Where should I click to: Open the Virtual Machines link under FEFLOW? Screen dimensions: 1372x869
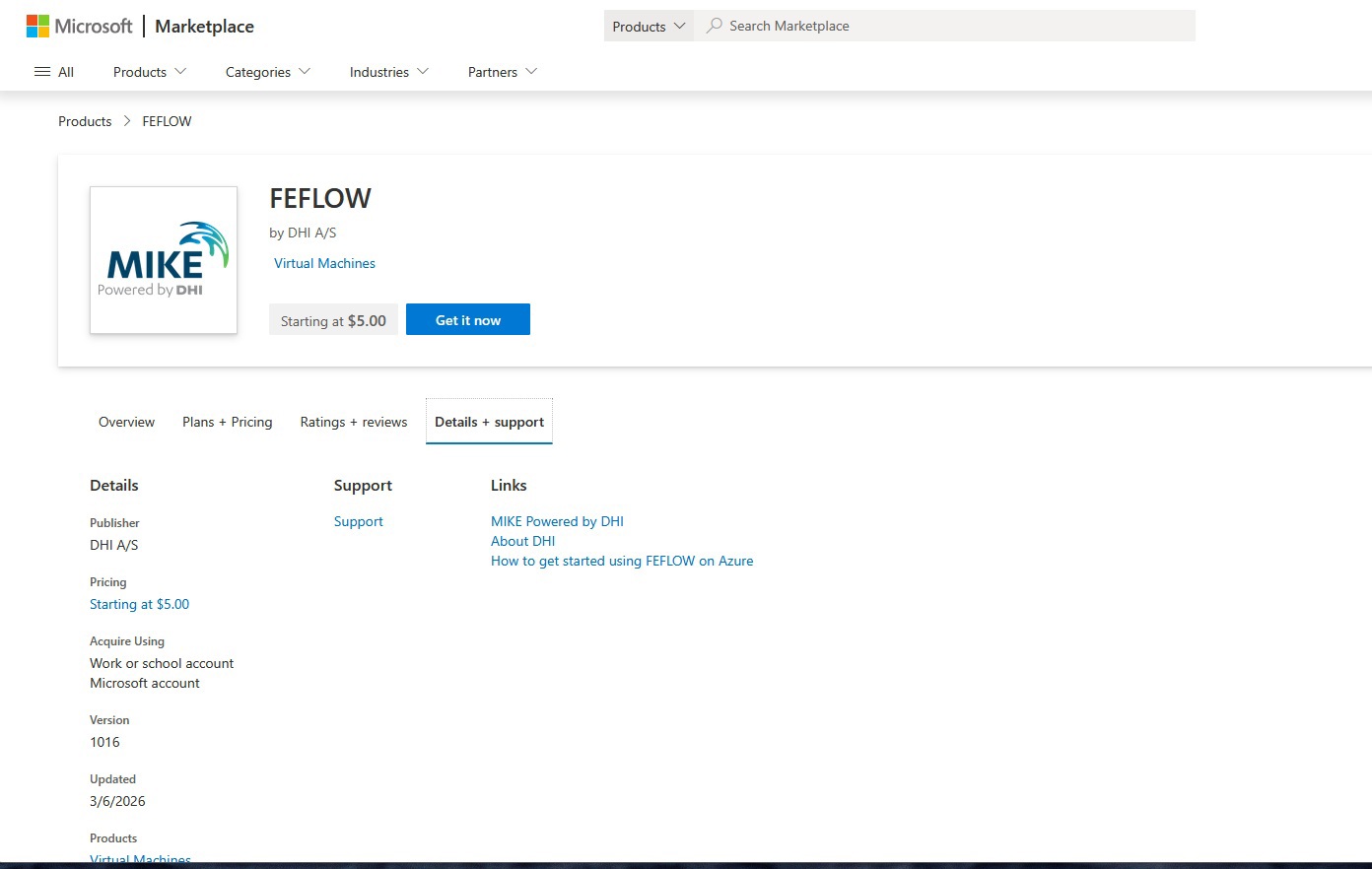click(324, 263)
